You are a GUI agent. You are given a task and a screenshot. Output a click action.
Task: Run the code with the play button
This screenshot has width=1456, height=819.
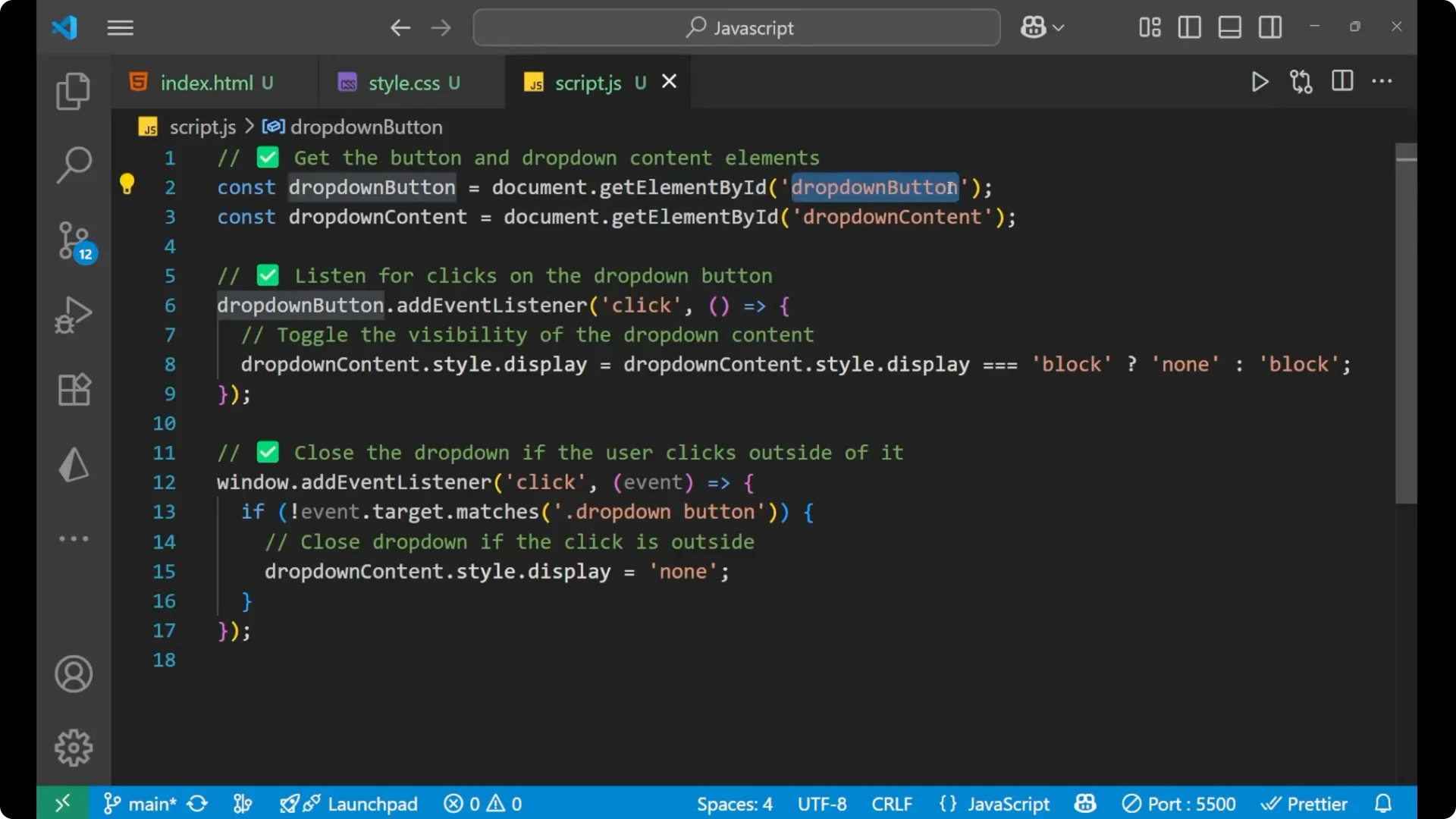(1260, 82)
